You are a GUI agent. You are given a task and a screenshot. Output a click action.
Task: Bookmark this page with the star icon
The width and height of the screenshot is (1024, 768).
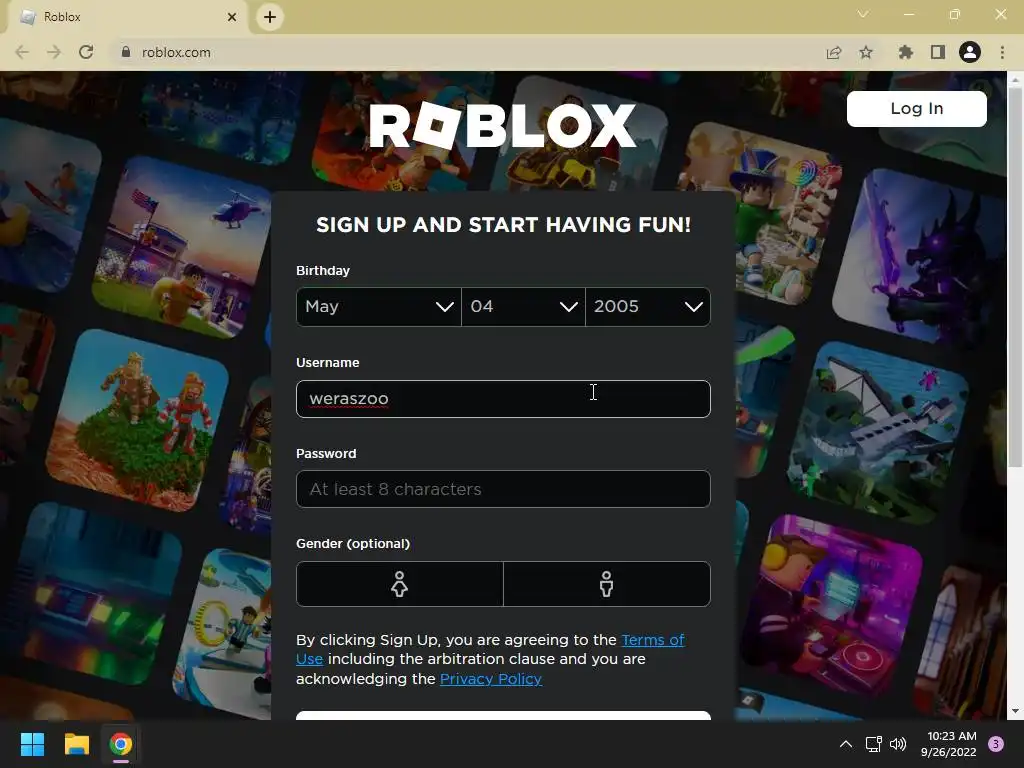[x=866, y=52]
